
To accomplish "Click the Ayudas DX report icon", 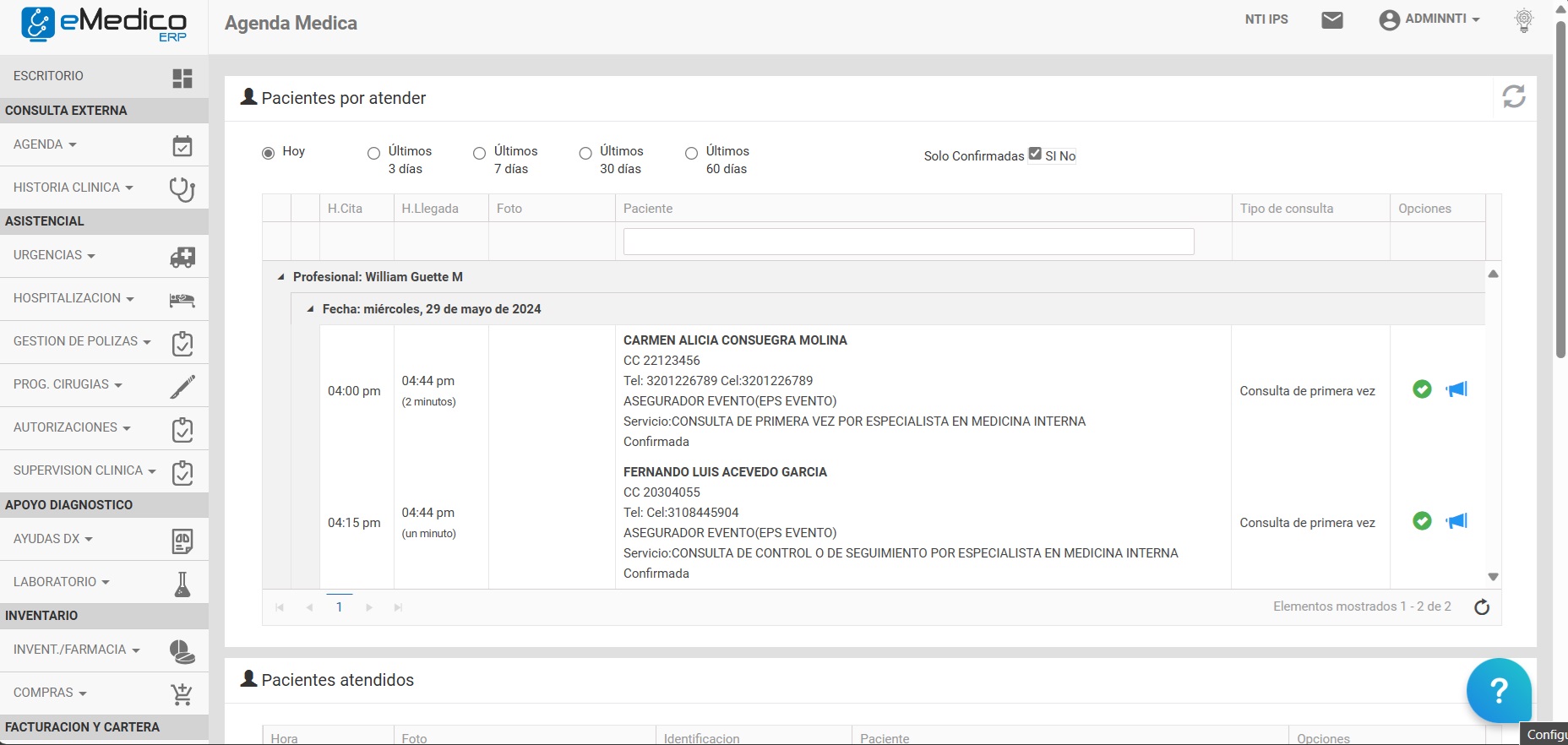I will click(x=182, y=541).
